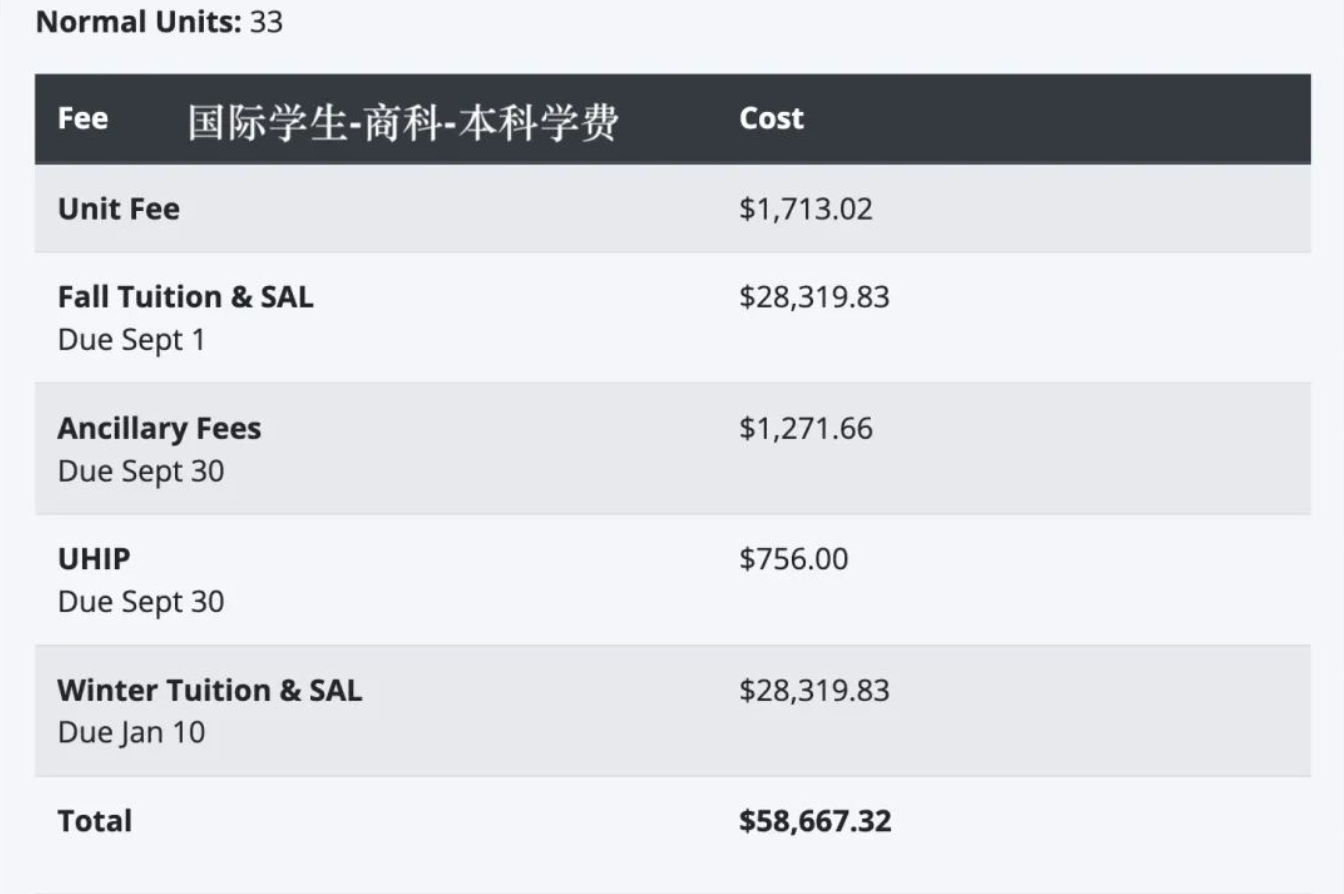Screen dimensions: 1344x894
Task: Click the $1,713.02 unit fee amount
Action: point(805,209)
